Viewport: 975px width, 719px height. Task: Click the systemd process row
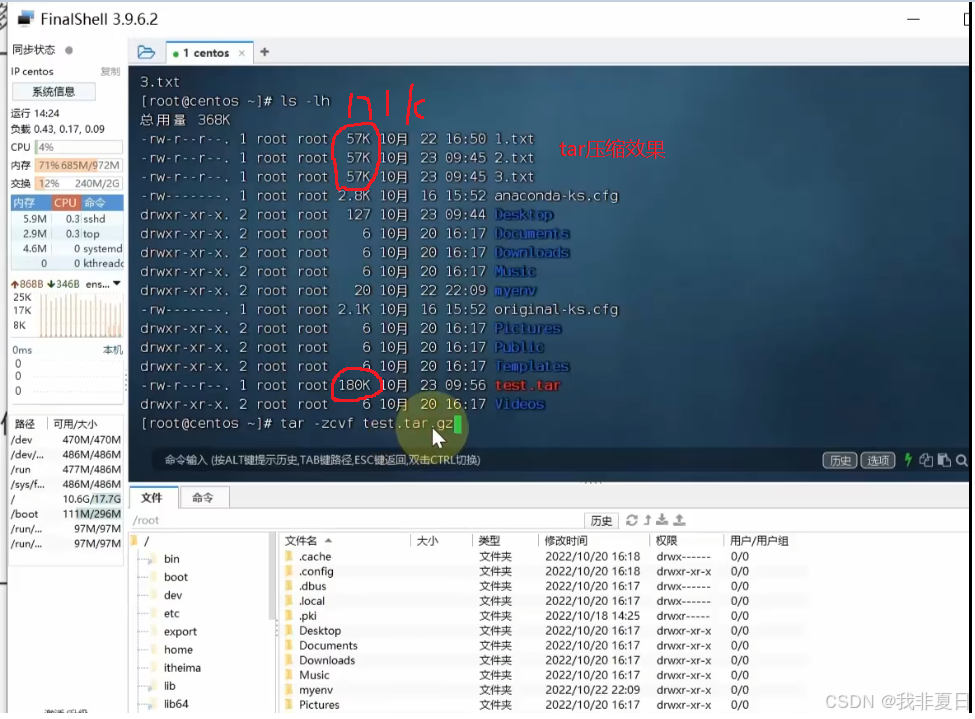[x=67, y=249]
